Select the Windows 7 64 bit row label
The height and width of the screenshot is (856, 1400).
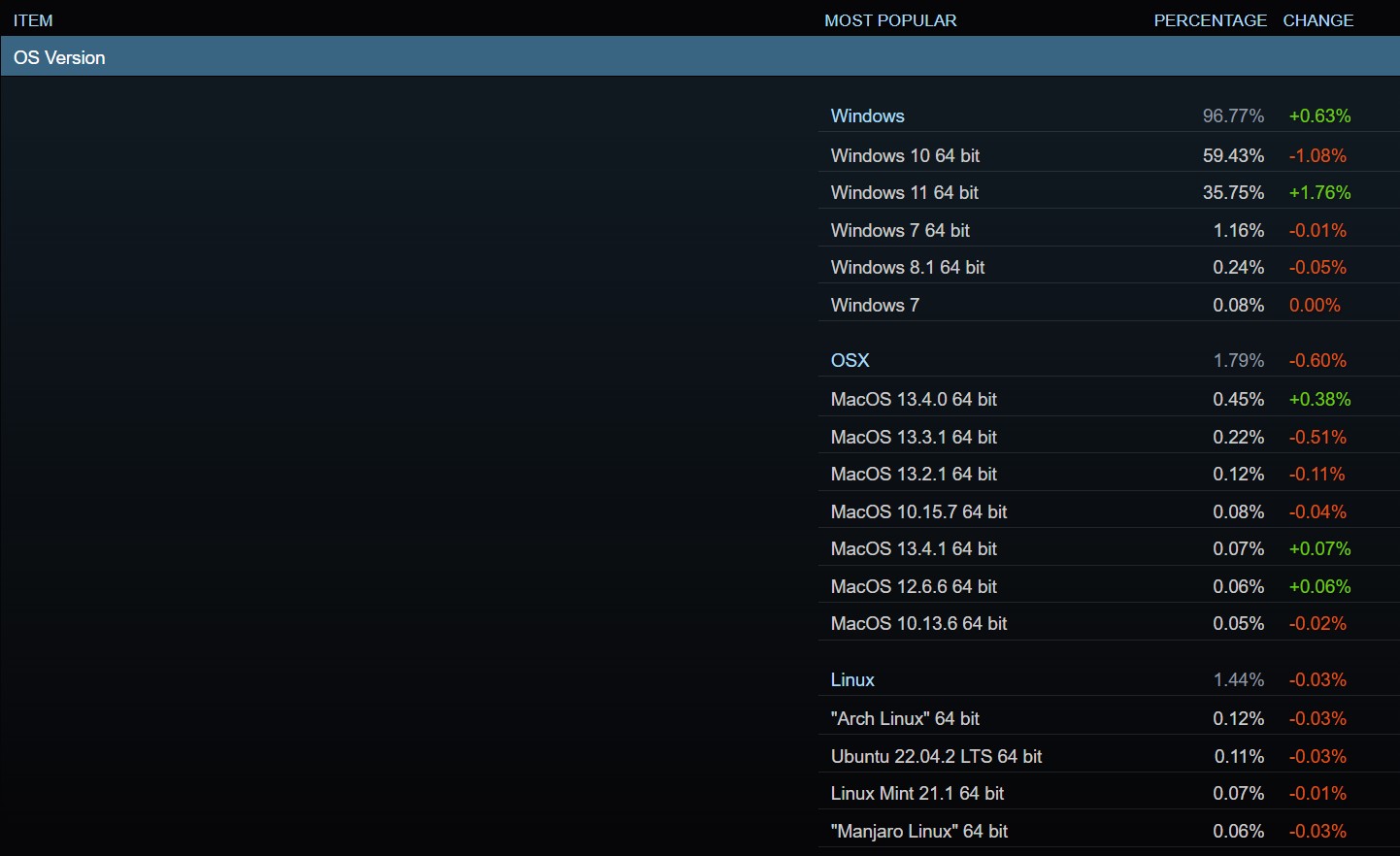tap(900, 230)
